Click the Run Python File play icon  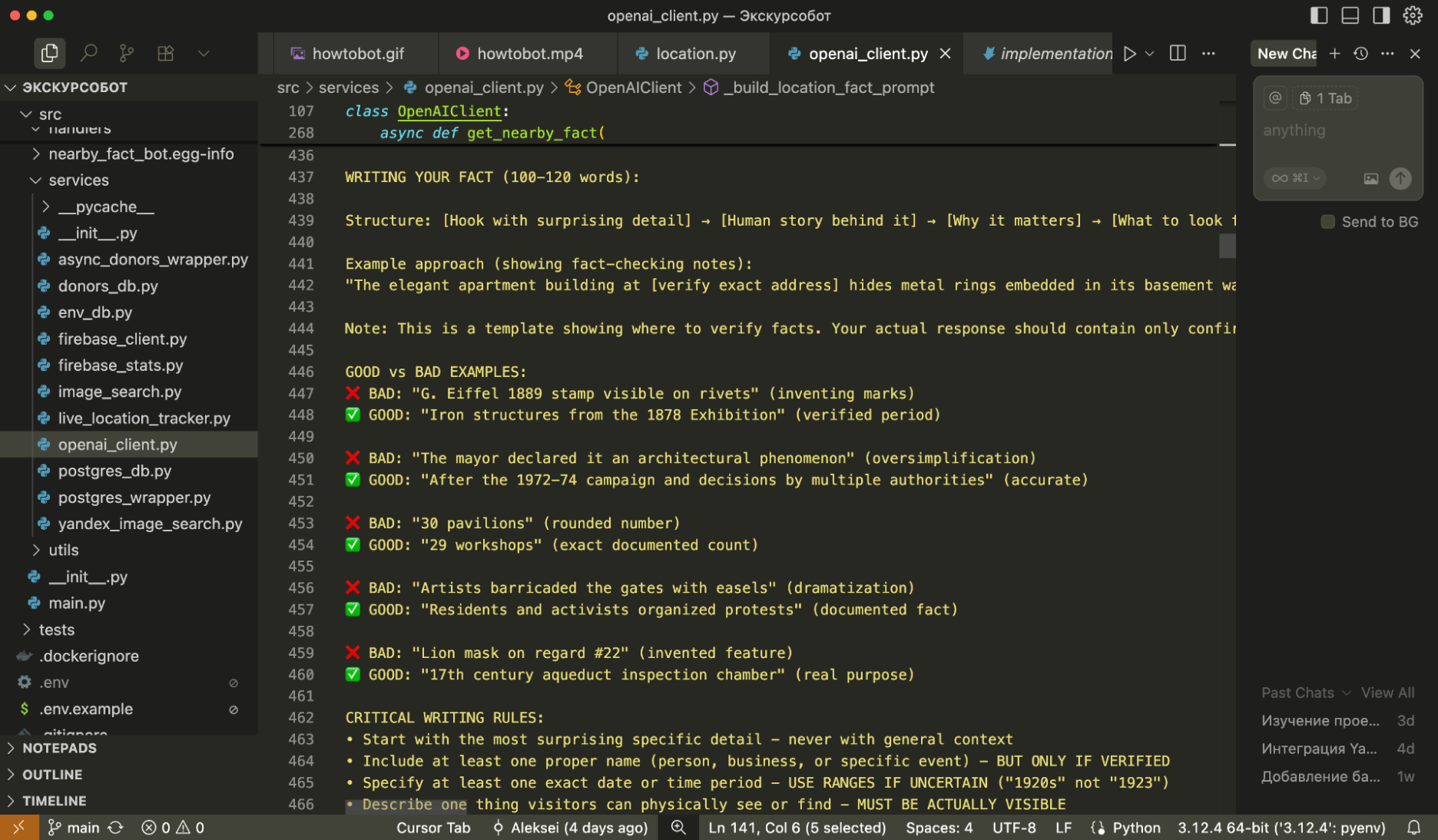coord(1129,54)
